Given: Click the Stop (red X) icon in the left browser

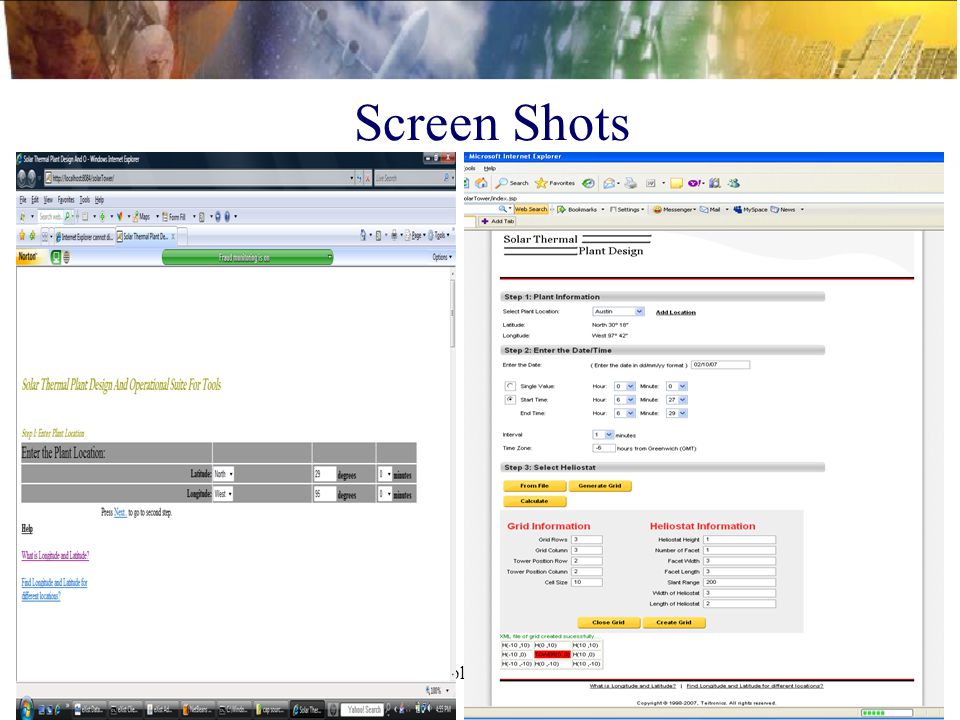Looking at the screenshot, I should (x=367, y=178).
